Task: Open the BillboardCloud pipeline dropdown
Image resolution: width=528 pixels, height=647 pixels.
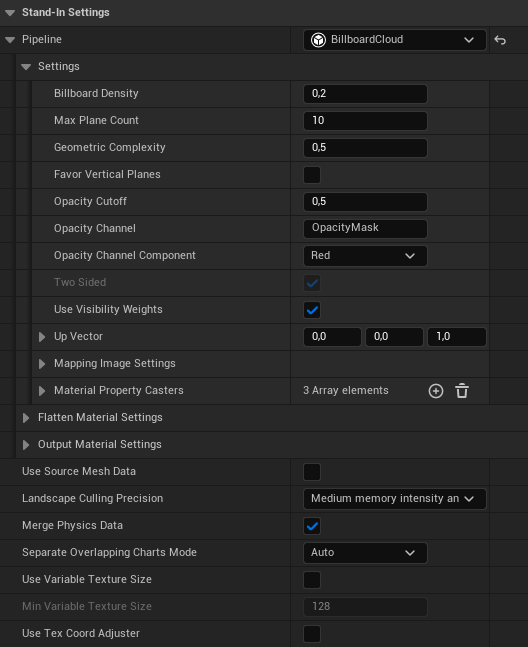Action: click(395, 40)
